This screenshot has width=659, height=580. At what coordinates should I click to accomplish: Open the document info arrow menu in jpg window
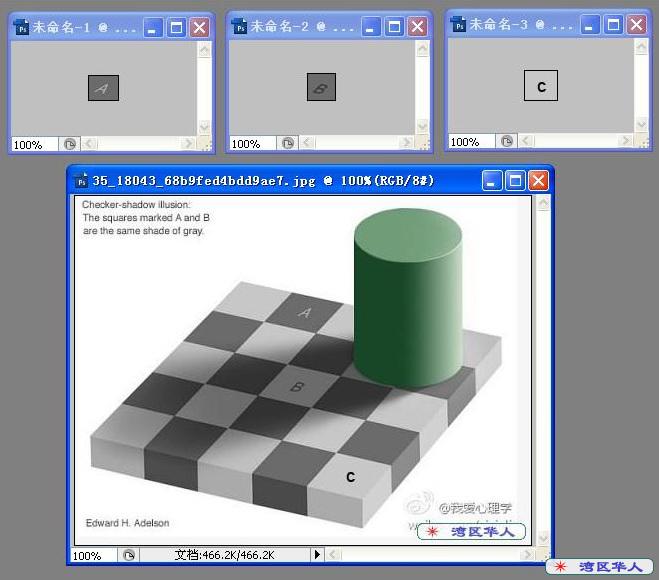point(317,555)
